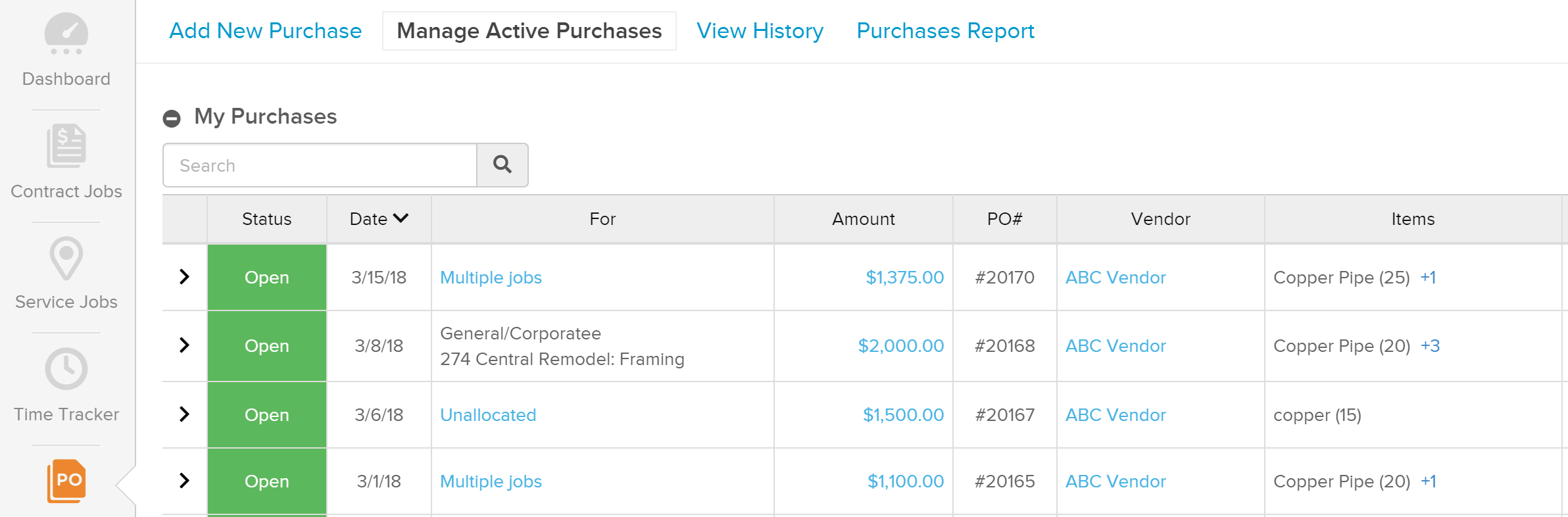Focus the Search purchases input field
Image resolution: width=1568 pixels, height=517 pixels.
tap(320, 165)
